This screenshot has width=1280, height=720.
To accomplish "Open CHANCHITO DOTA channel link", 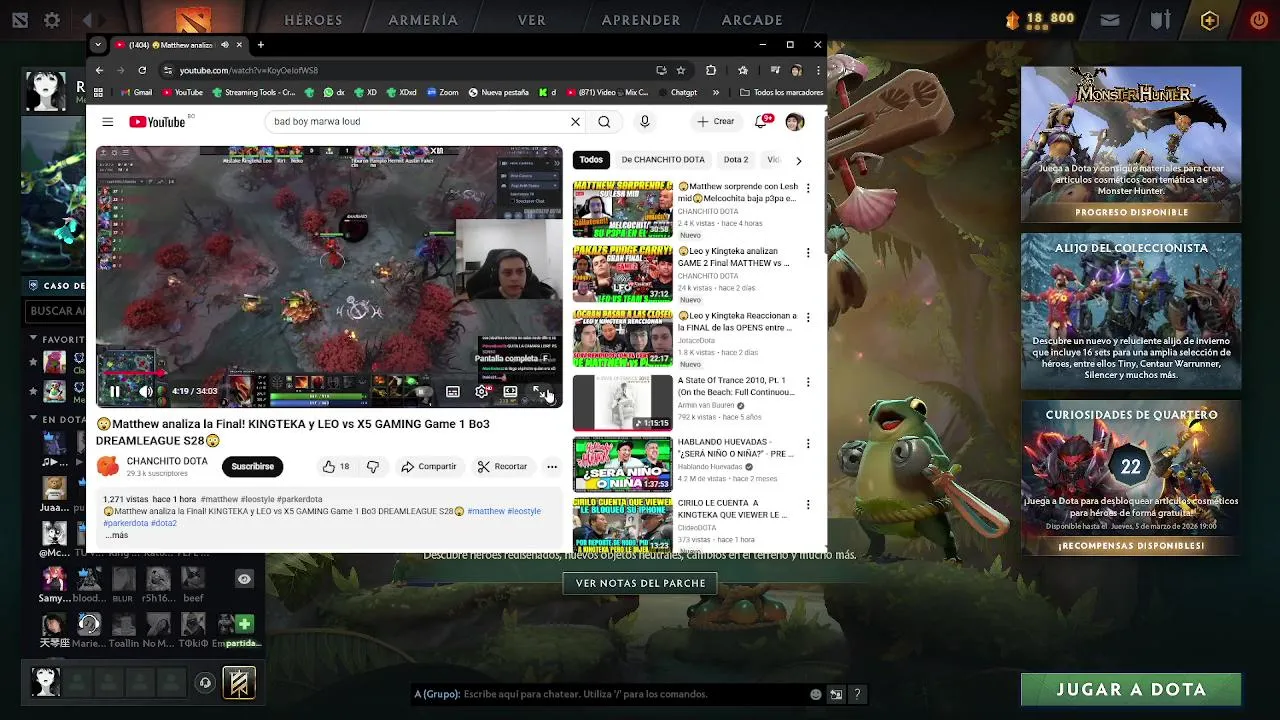I will coord(167,461).
